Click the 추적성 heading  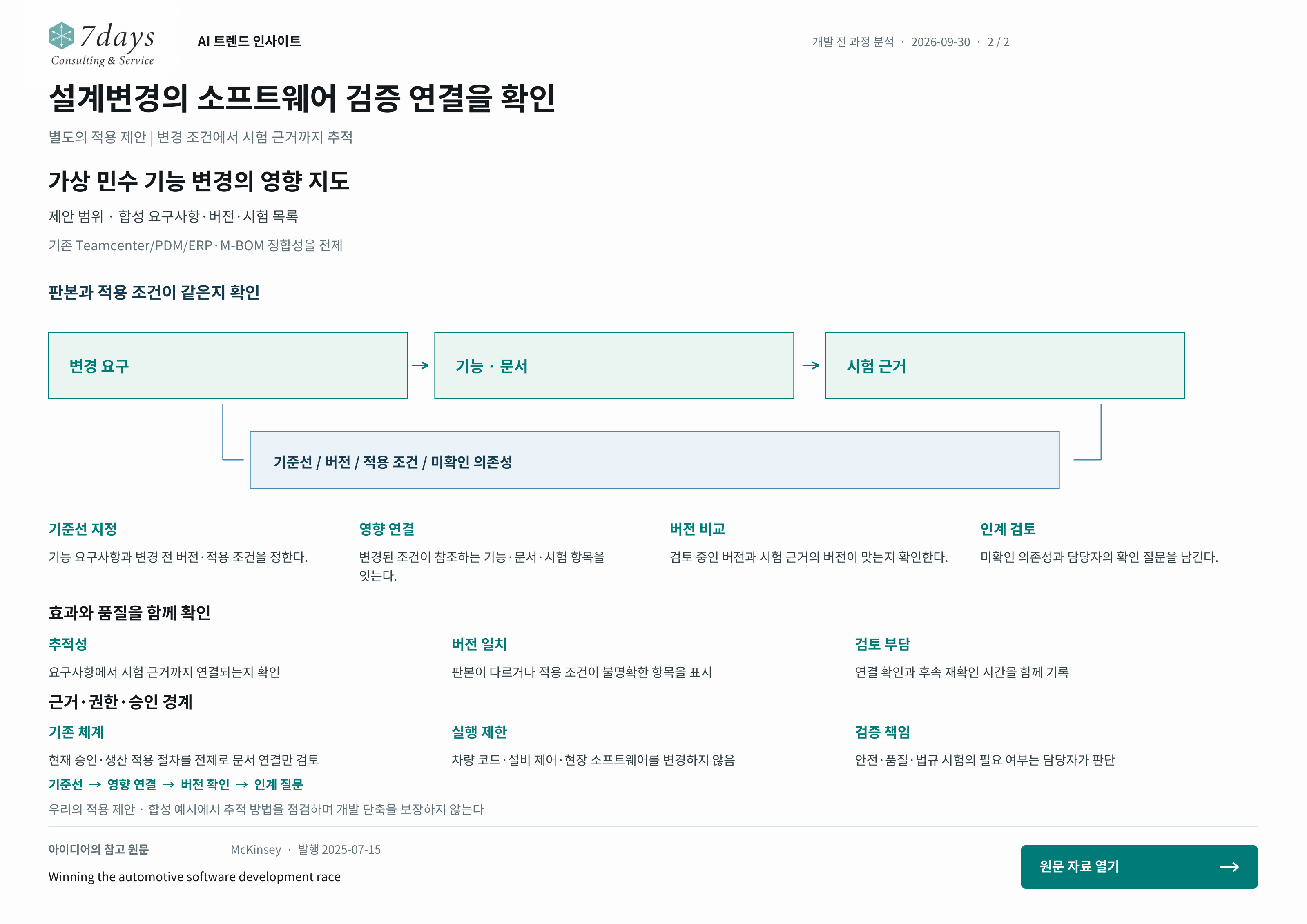pos(68,644)
